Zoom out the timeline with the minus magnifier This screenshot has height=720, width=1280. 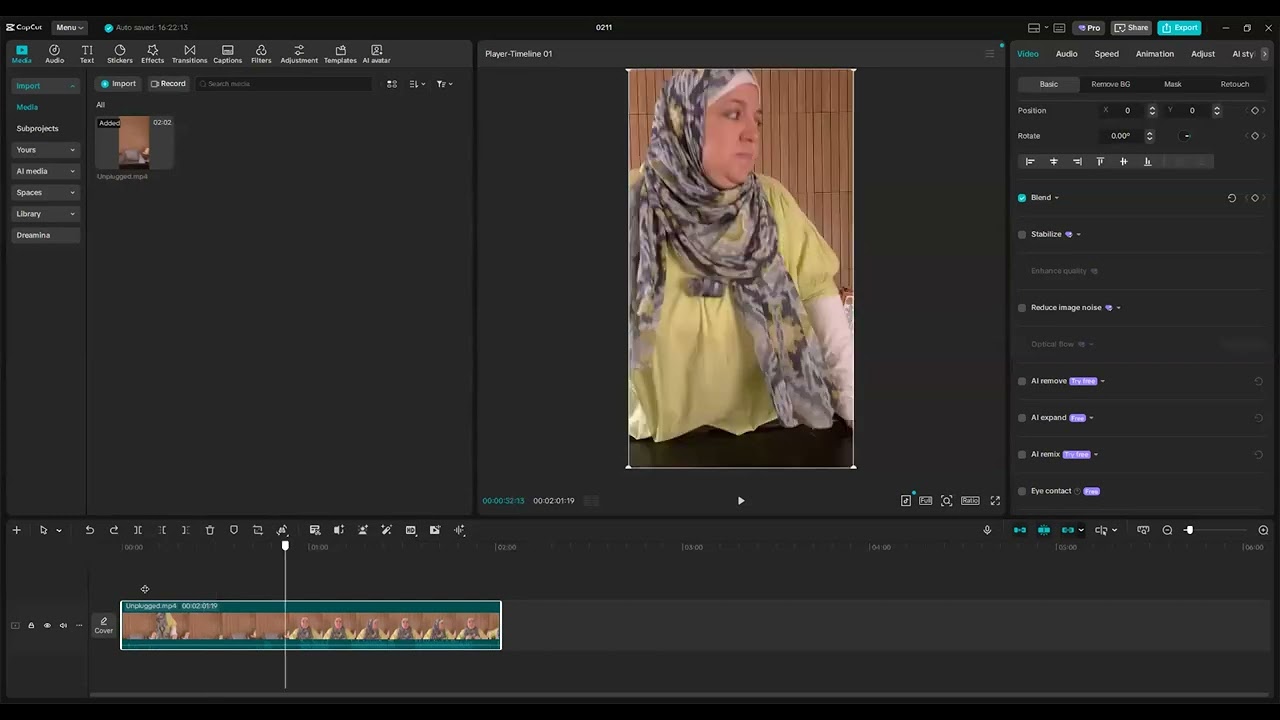[1167, 530]
